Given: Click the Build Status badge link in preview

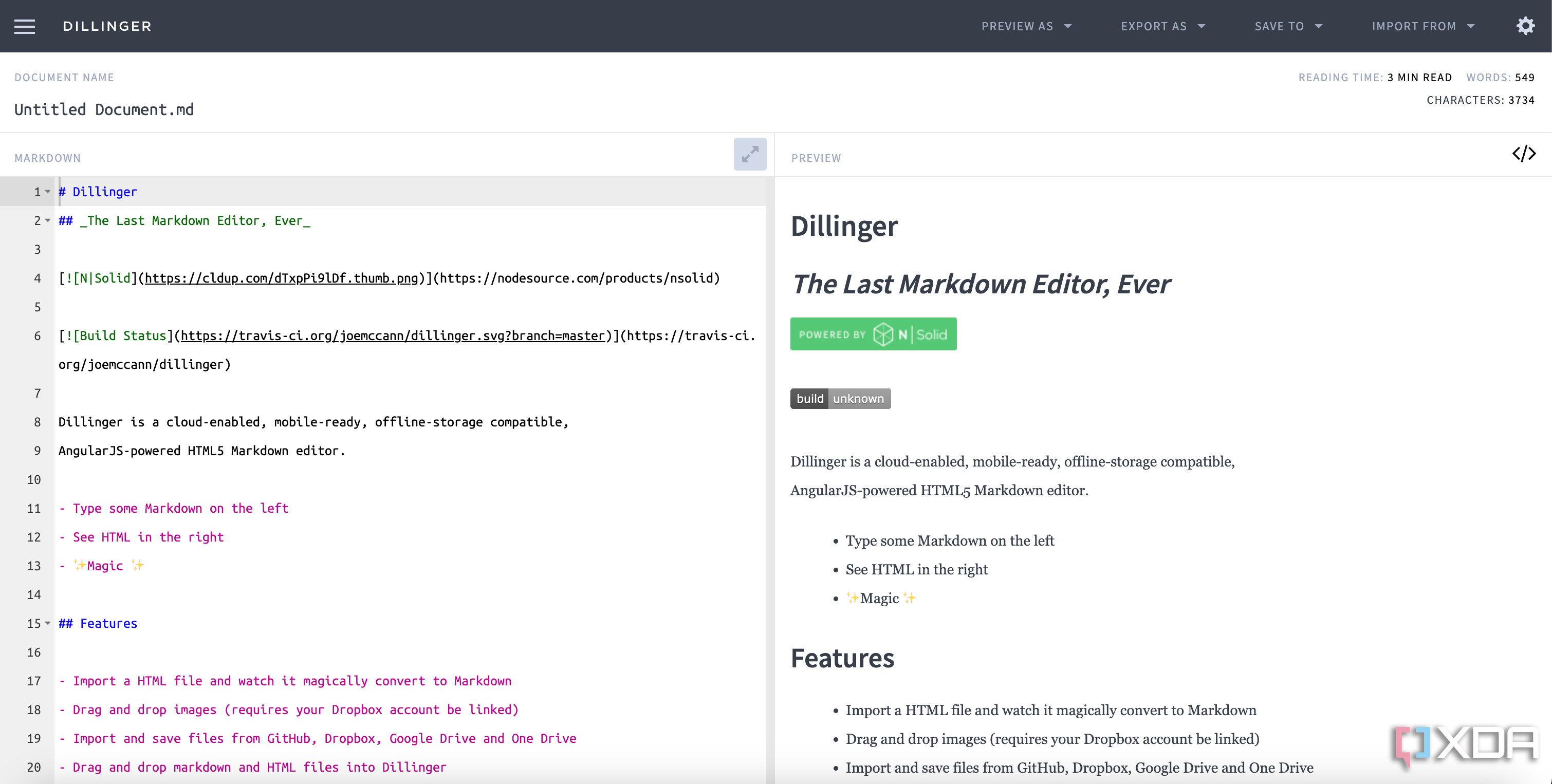Looking at the screenshot, I should pos(840,398).
